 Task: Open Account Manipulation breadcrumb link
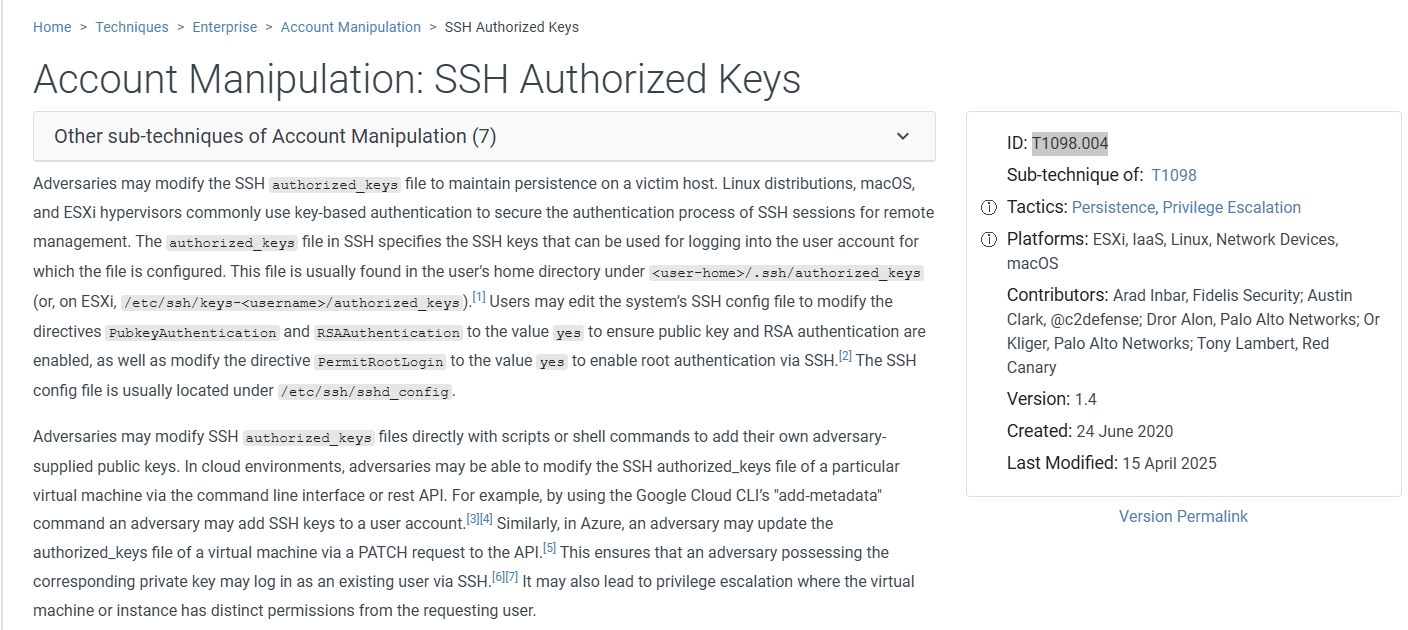point(351,27)
